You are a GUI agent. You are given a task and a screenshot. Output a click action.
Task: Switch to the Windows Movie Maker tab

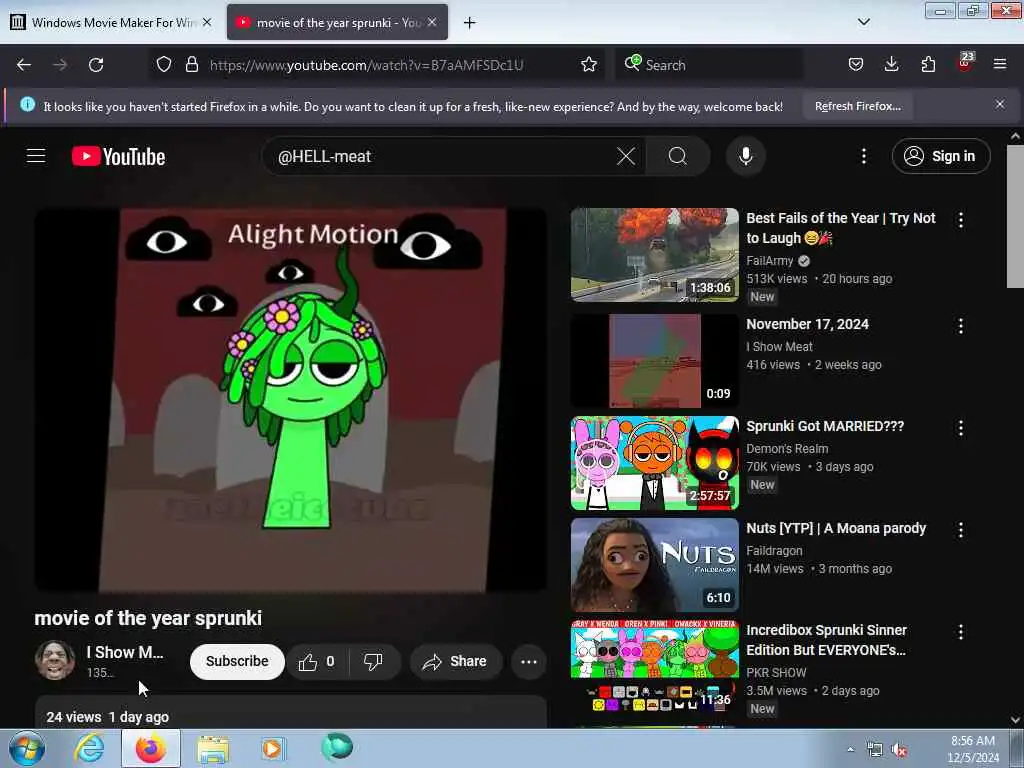click(112, 22)
